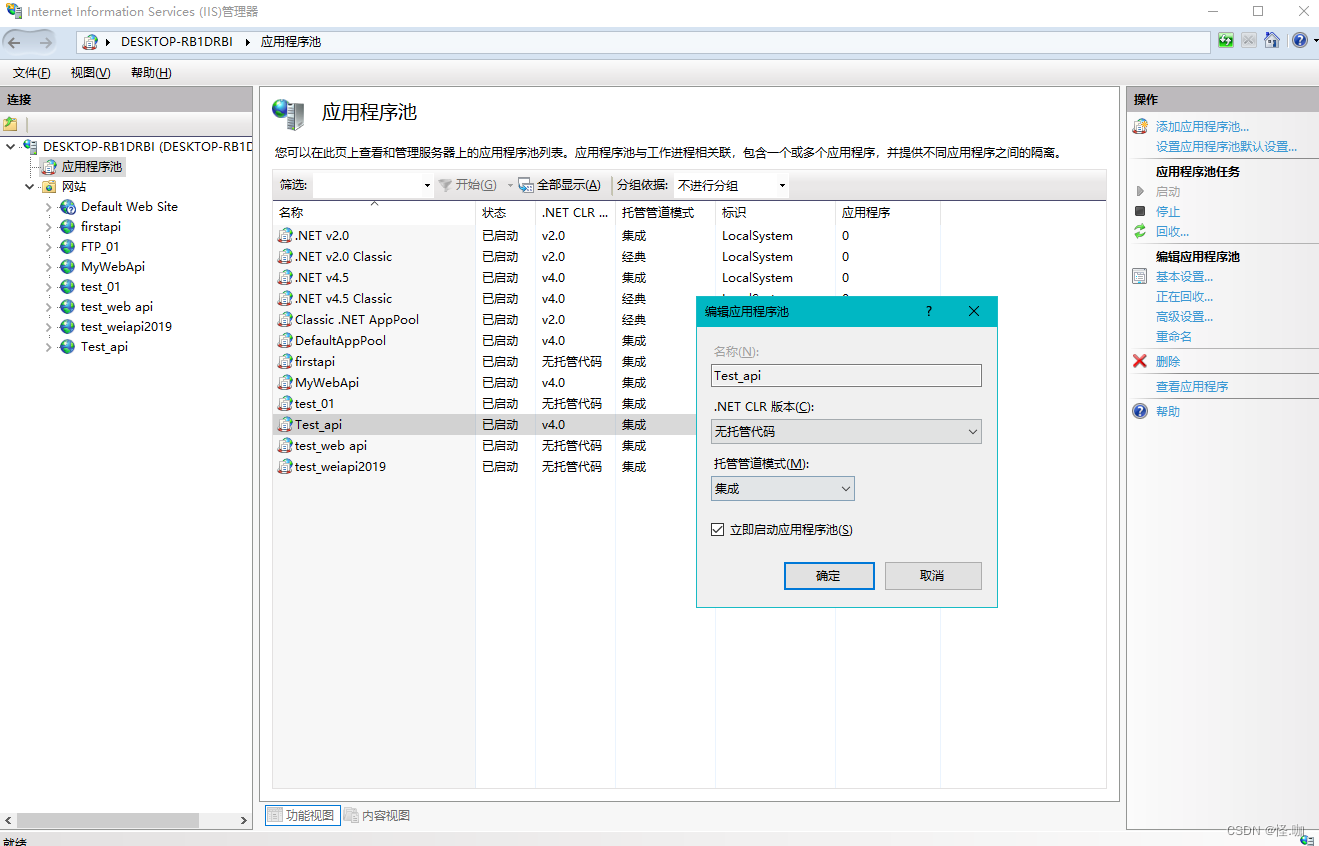Open the .NET CLR 版本 dropdown

pos(846,431)
